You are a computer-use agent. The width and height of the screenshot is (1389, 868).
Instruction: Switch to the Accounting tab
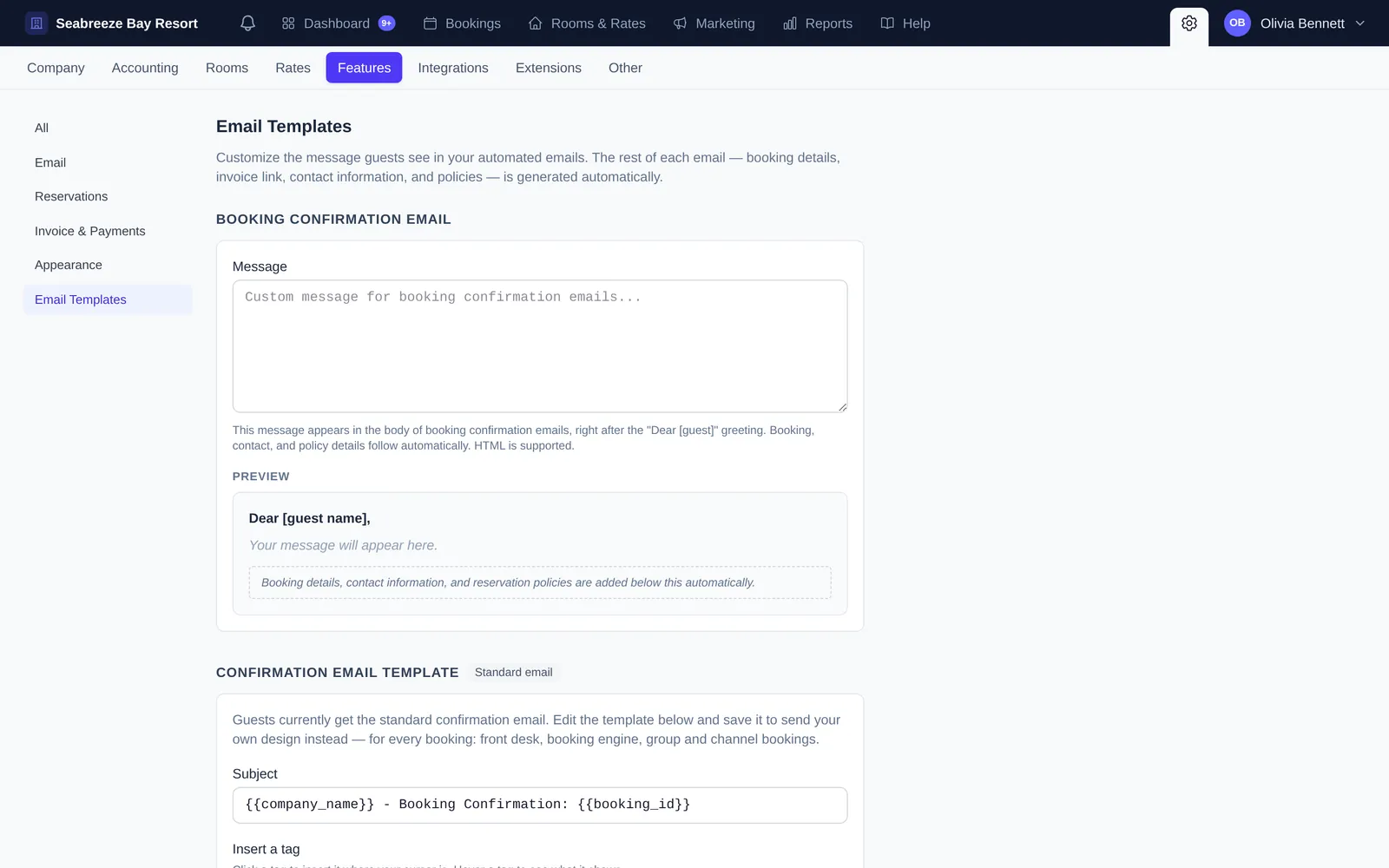click(145, 68)
